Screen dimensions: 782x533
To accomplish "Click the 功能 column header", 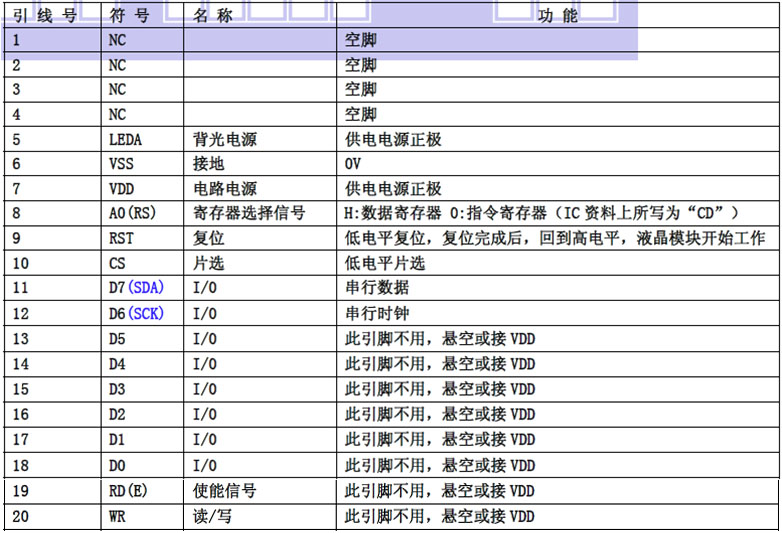I will [557, 16].
